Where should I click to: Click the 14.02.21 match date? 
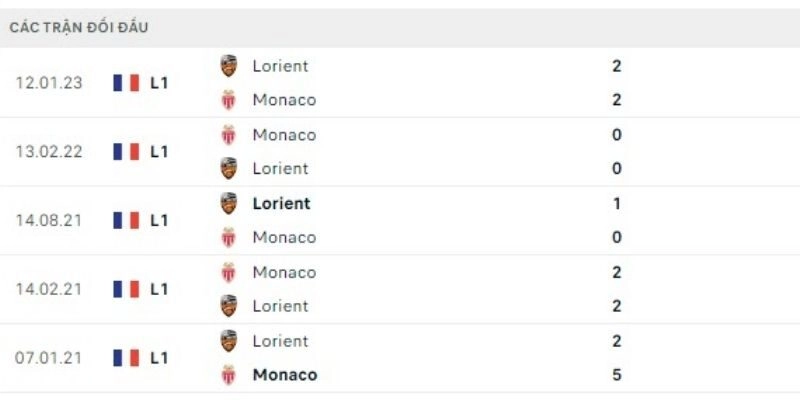[49, 289]
